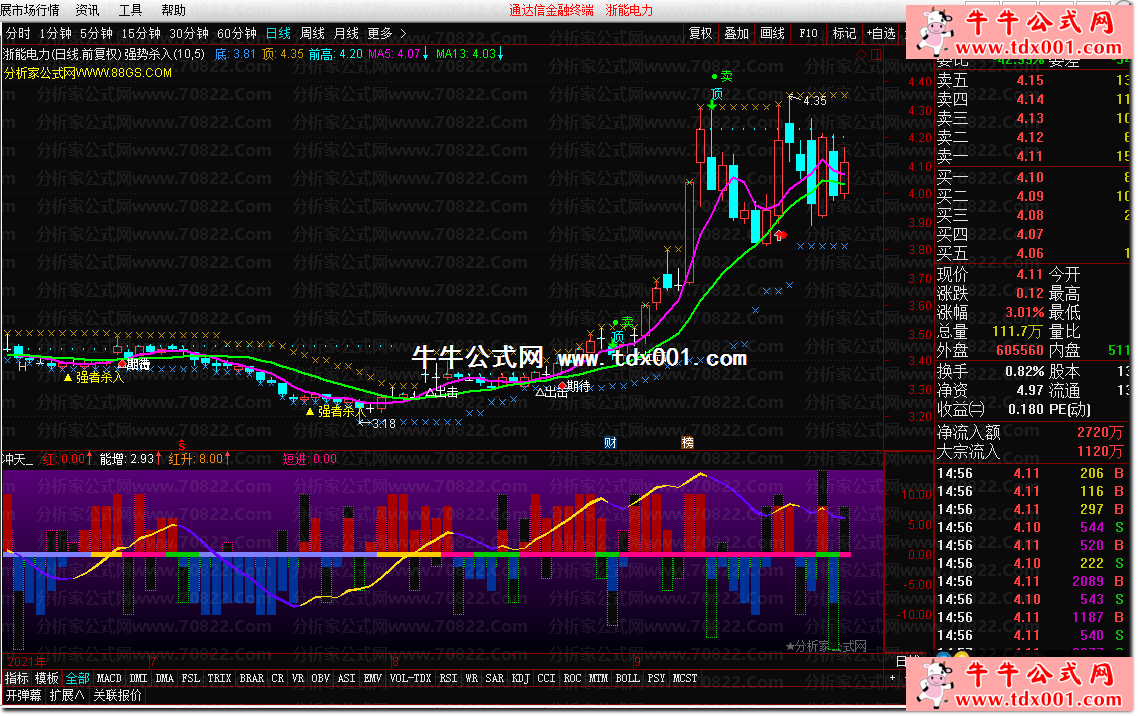Click the 关联报价 button
Screen dimensions: 1138x716
click(117, 696)
